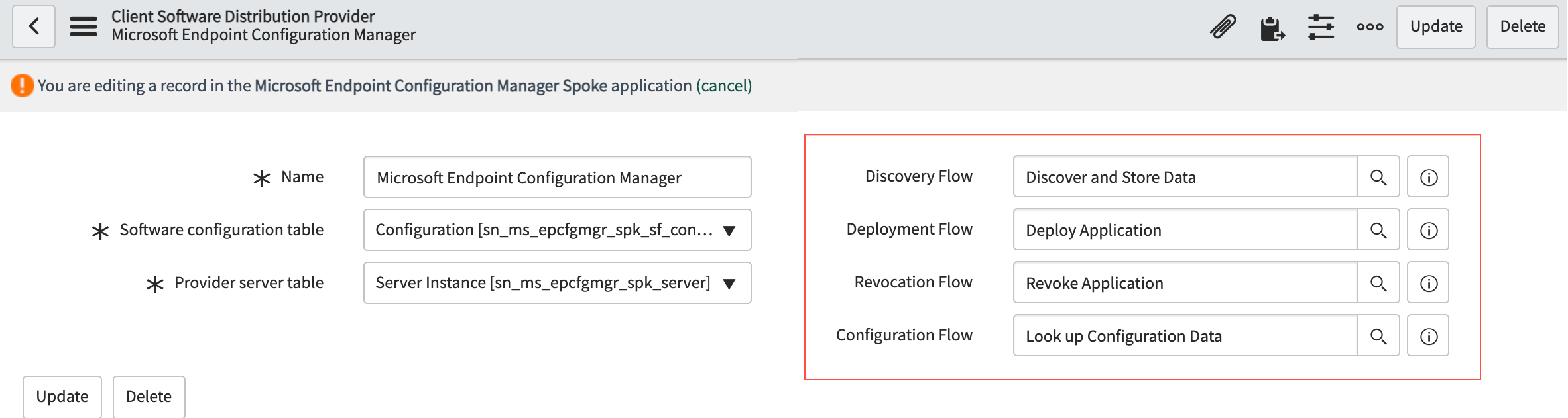Click the Provider server table label
Screen dimensions: 1568x418
click(249, 282)
